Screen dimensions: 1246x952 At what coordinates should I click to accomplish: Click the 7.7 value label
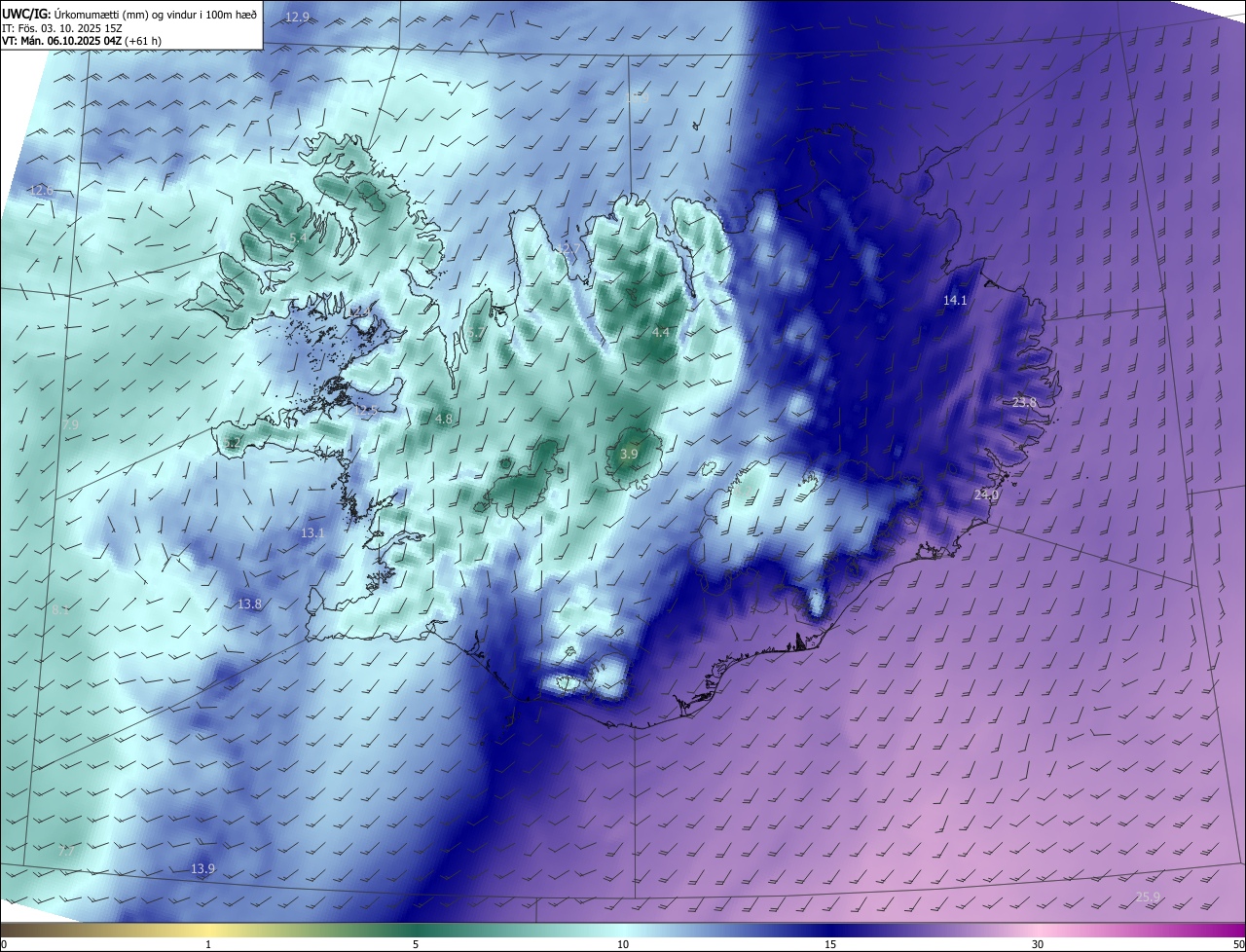66,851
